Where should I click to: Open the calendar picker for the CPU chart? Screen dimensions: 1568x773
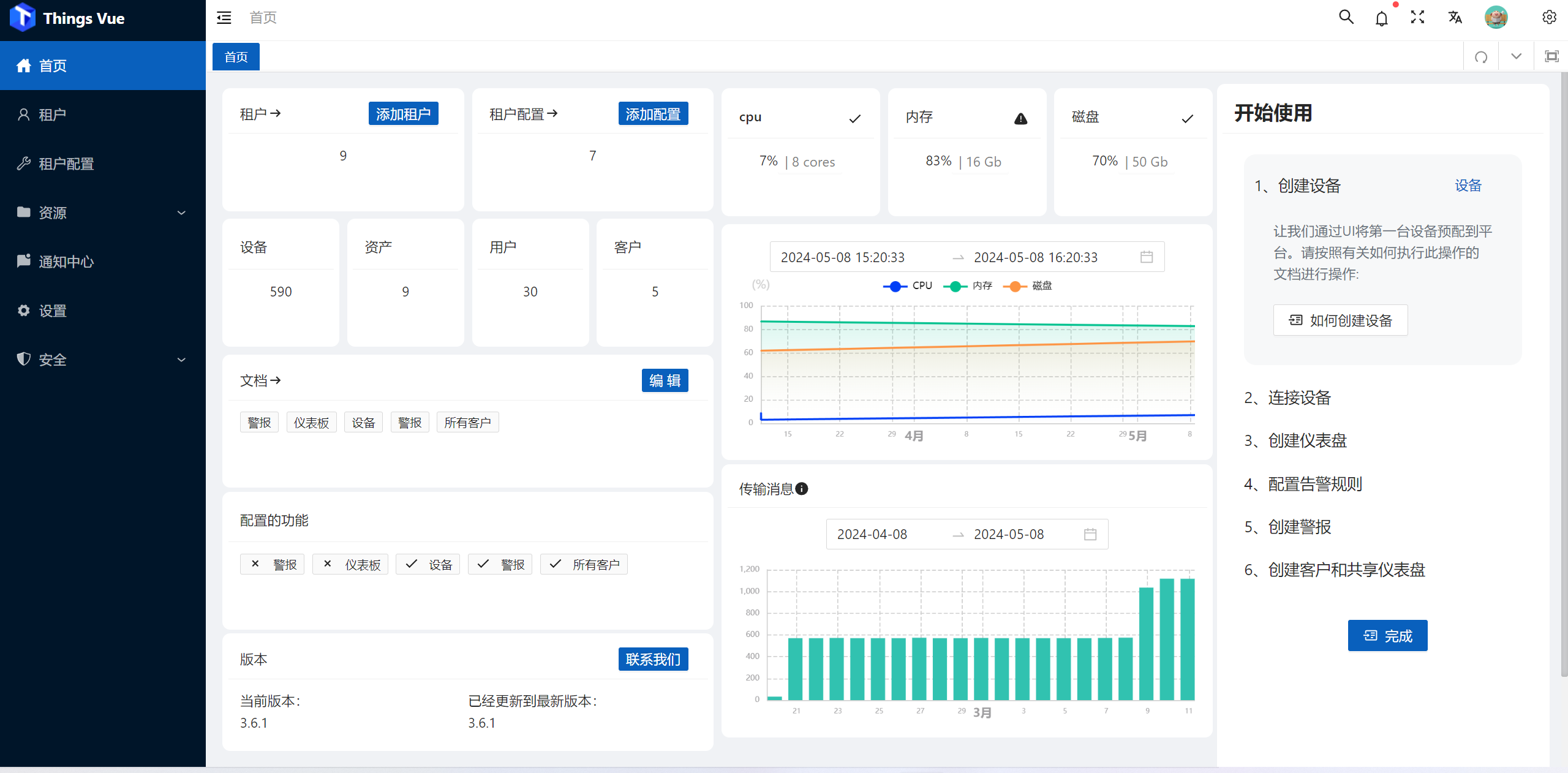tap(1147, 257)
